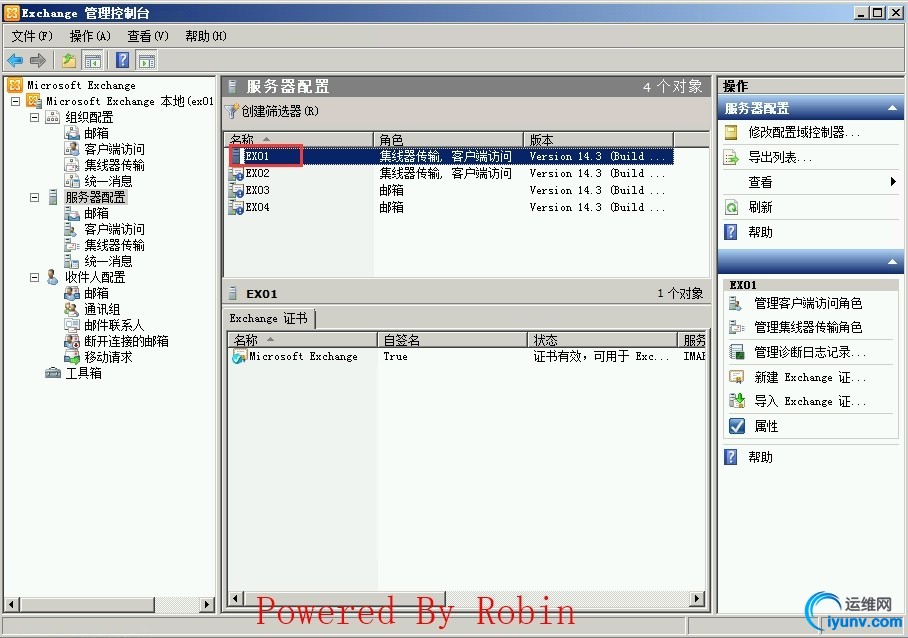Image resolution: width=908 pixels, height=638 pixels.
Task: Click 管理诊断日志记录 action
Action: (810, 352)
